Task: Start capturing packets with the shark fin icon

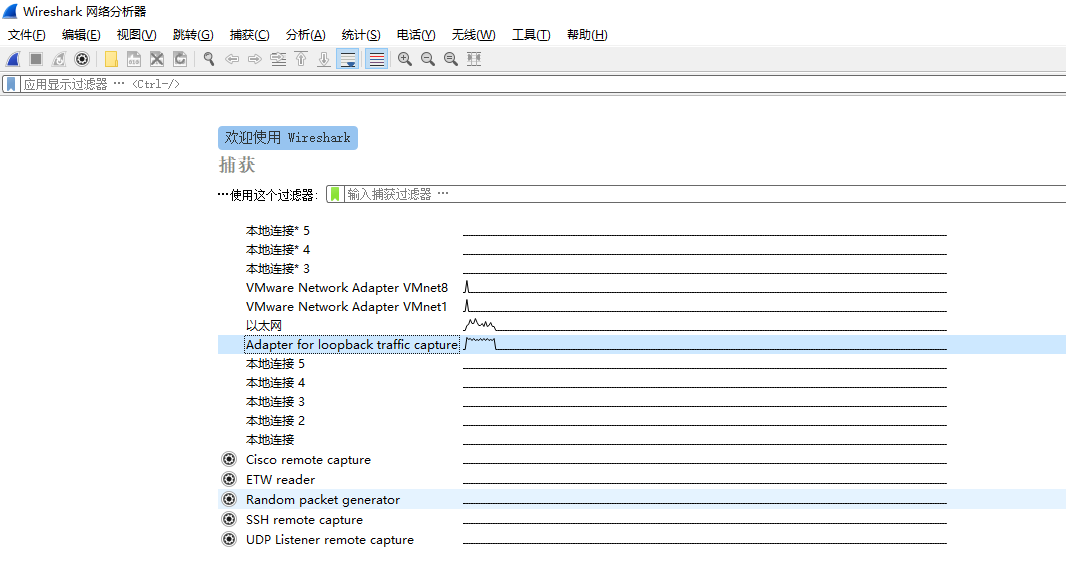Action: click(x=12, y=59)
